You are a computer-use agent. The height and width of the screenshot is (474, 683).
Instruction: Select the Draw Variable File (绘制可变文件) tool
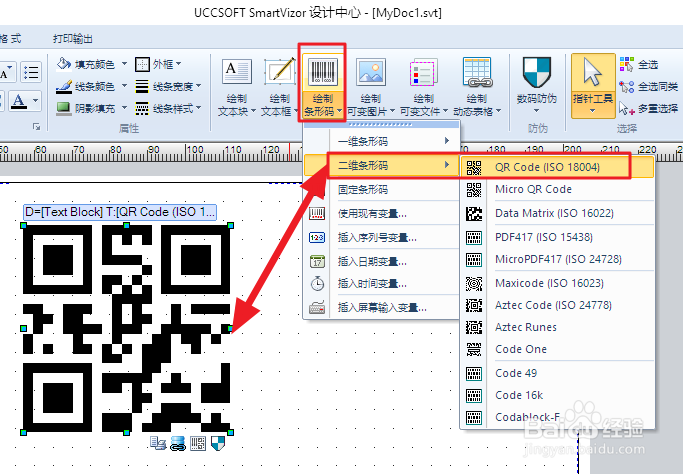click(x=423, y=88)
